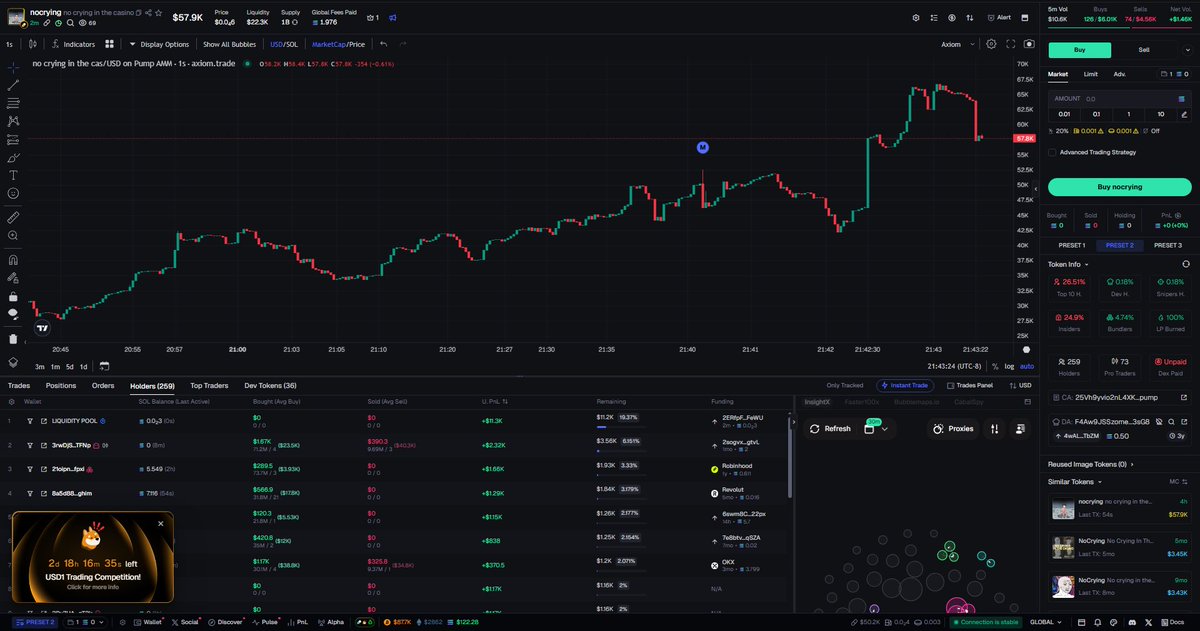This screenshot has height=631, width=1200.
Task: Click the Proxies button
Action: click(952, 429)
